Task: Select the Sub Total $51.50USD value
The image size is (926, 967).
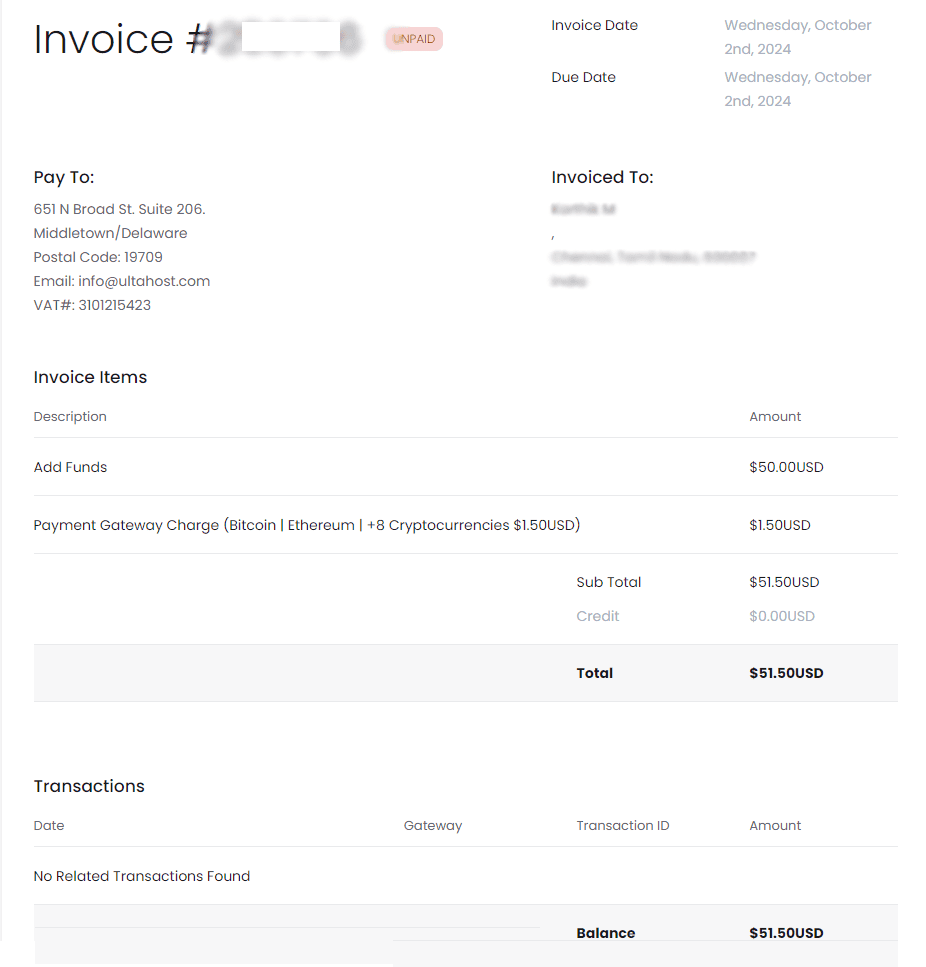Action: coord(784,582)
